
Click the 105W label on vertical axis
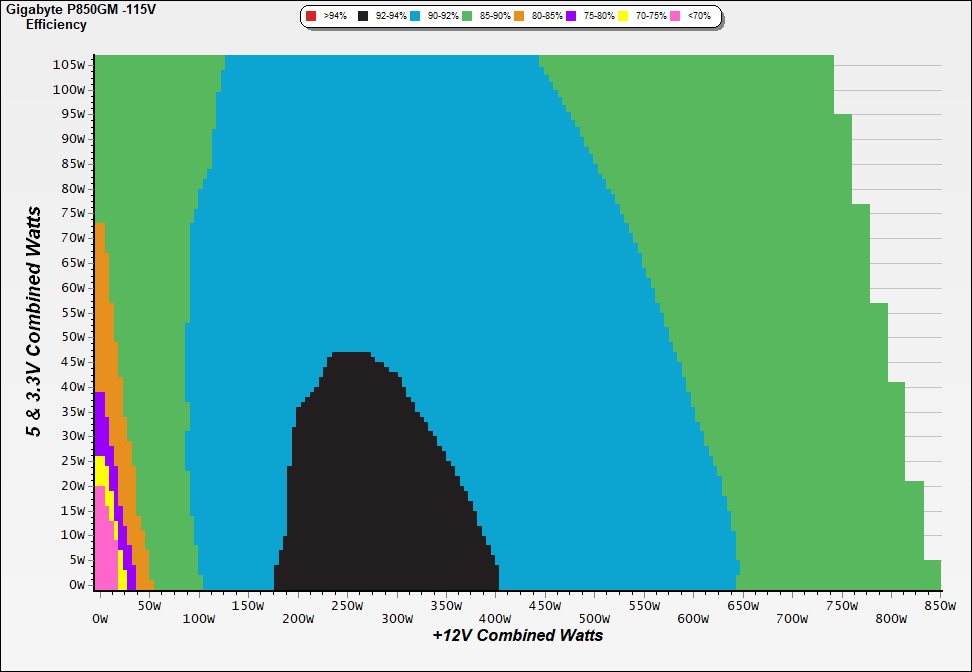(x=69, y=64)
